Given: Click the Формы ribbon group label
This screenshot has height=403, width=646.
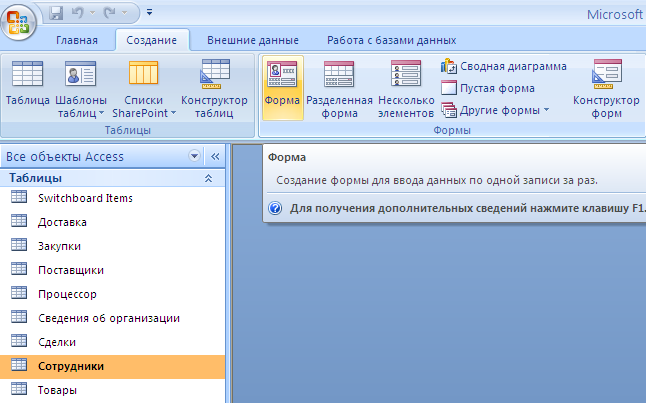Looking at the screenshot, I should pos(452,130).
